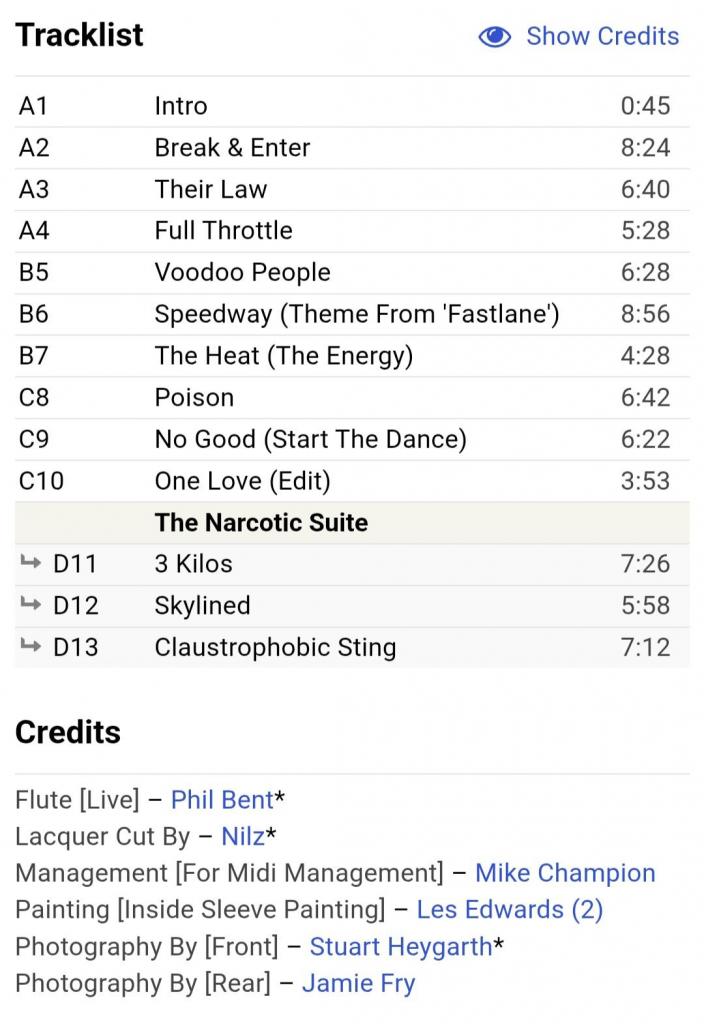Click the arrow icon before D12
The height and width of the screenshot is (1024, 704).
tap(30, 605)
